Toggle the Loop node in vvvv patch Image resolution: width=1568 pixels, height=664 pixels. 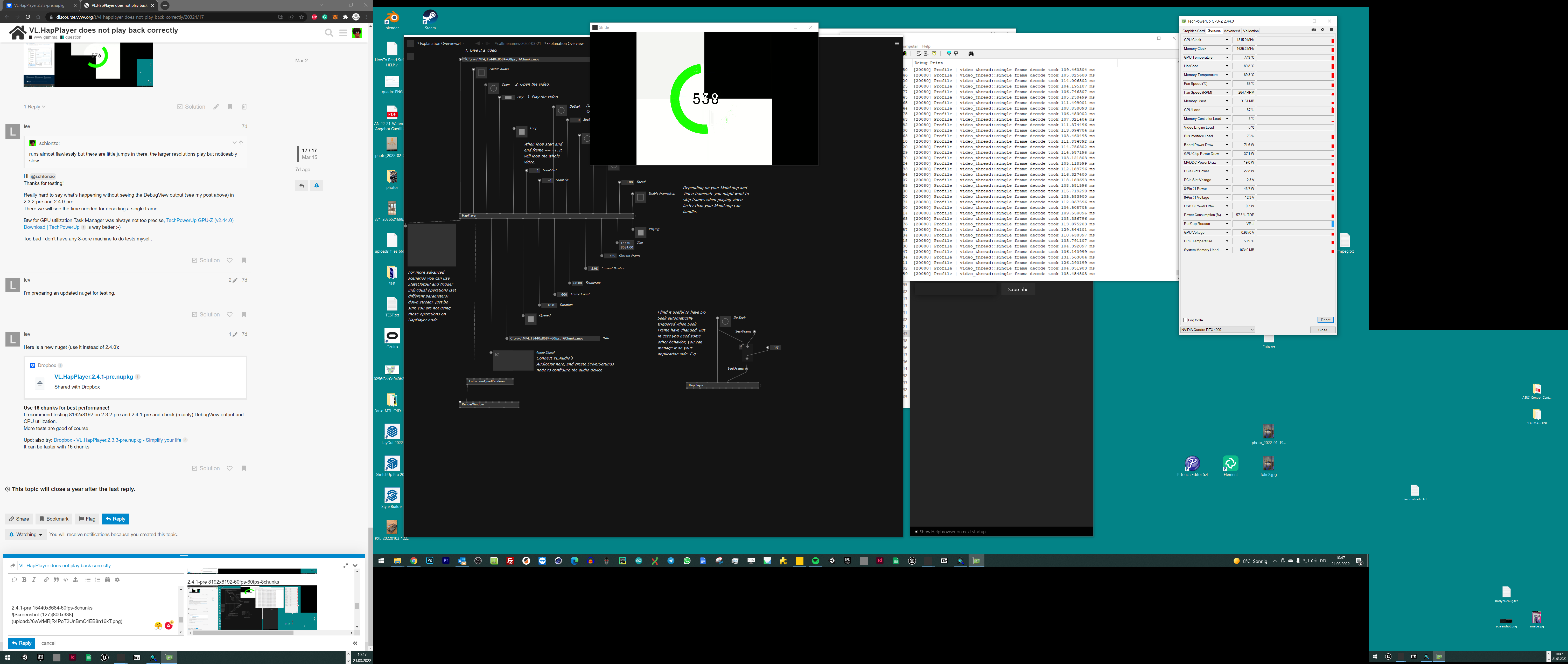[x=522, y=132]
